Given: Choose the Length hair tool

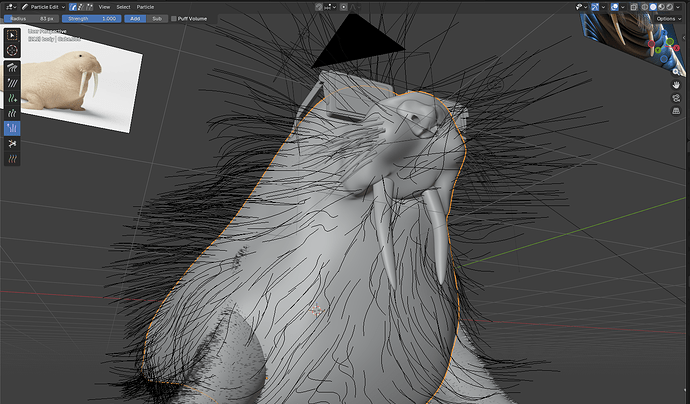Looking at the screenshot, I should [x=12, y=113].
